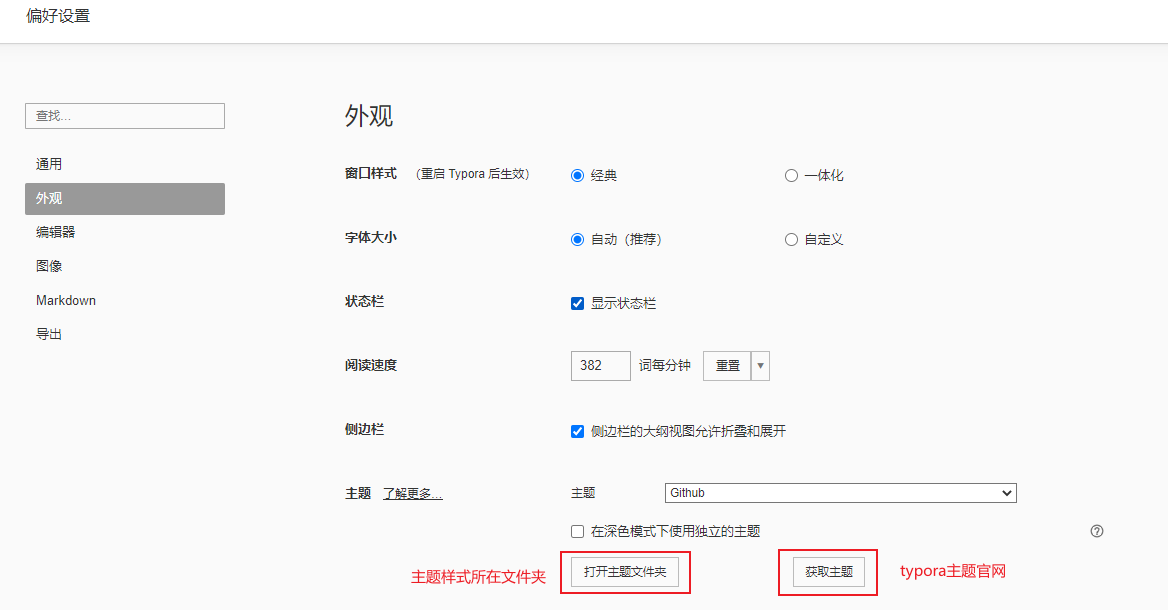Enable separate theme for dark mode

pos(577,531)
